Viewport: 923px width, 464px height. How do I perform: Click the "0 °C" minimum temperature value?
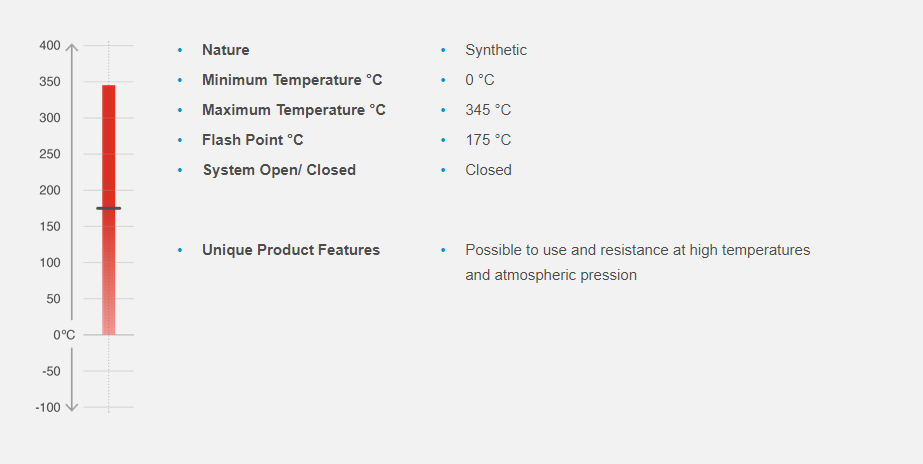[x=480, y=80]
